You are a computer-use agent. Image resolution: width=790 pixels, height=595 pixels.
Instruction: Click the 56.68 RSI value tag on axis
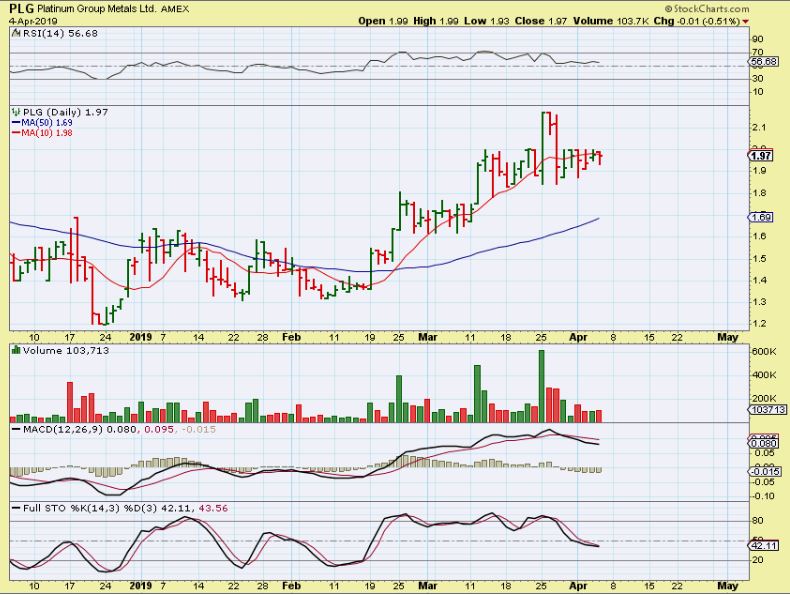pyautogui.click(x=763, y=62)
